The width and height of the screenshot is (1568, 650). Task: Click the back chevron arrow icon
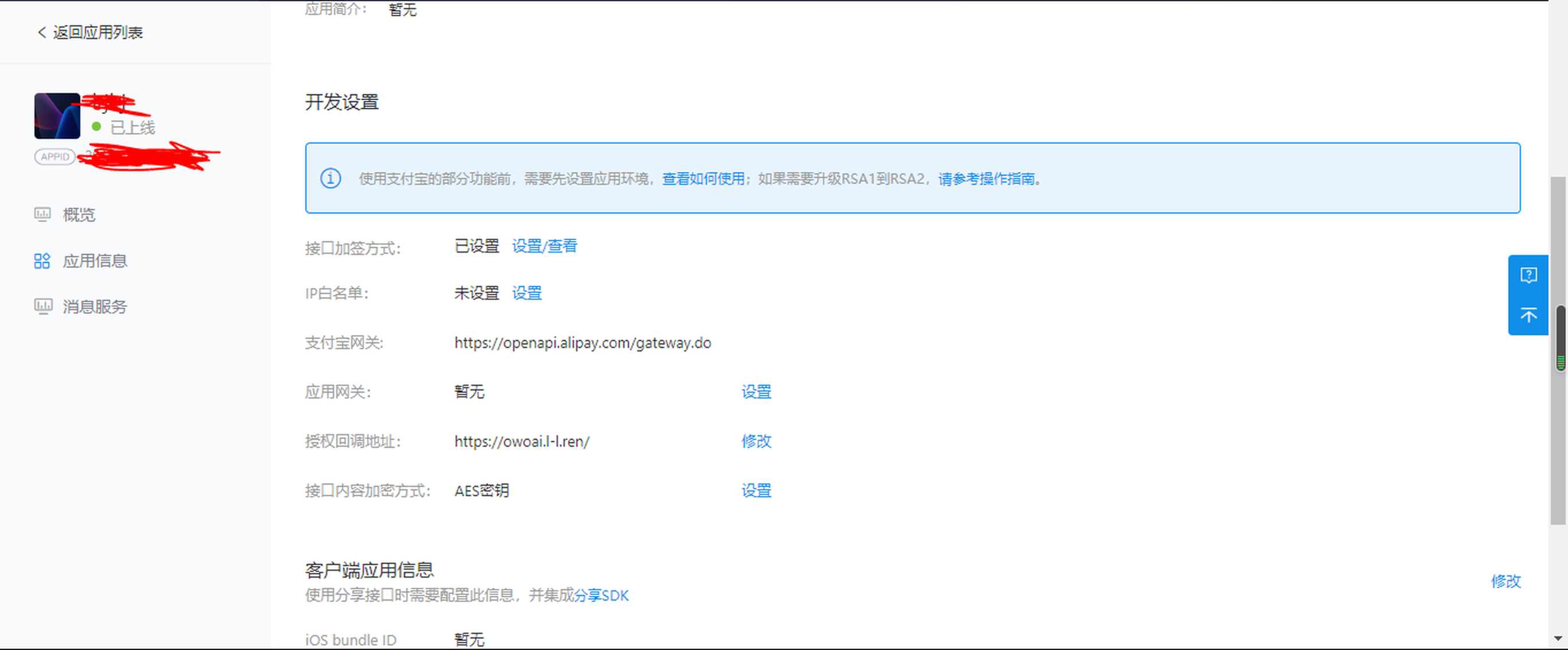pos(41,32)
